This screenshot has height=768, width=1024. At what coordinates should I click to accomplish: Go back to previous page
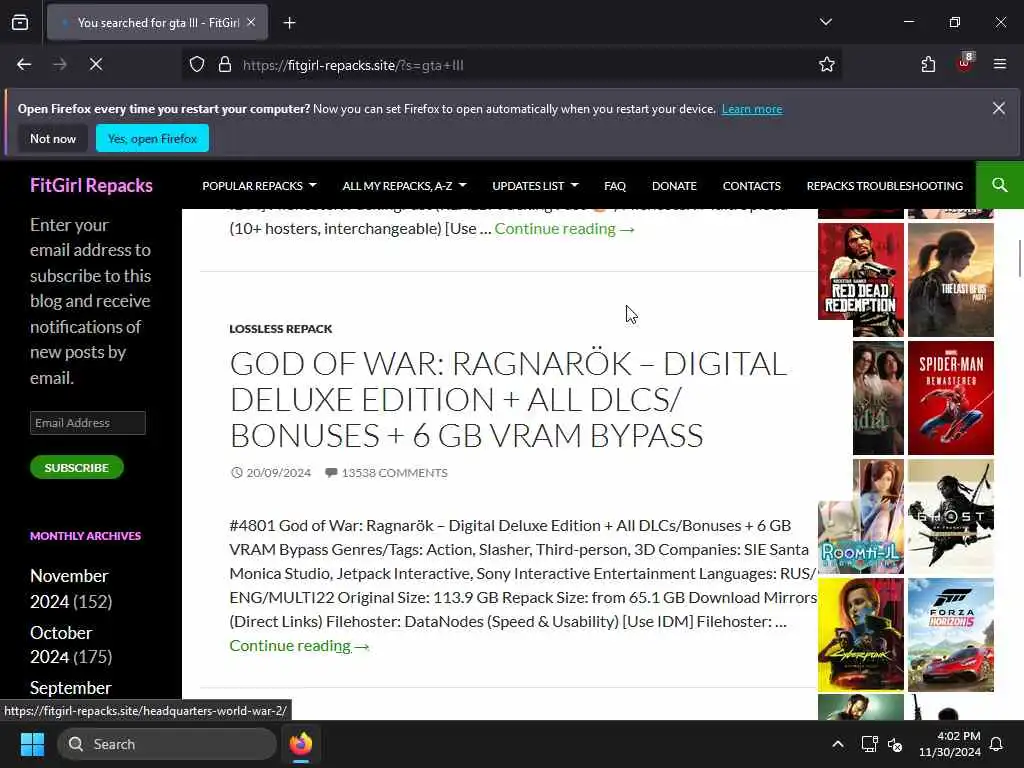point(24,65)
